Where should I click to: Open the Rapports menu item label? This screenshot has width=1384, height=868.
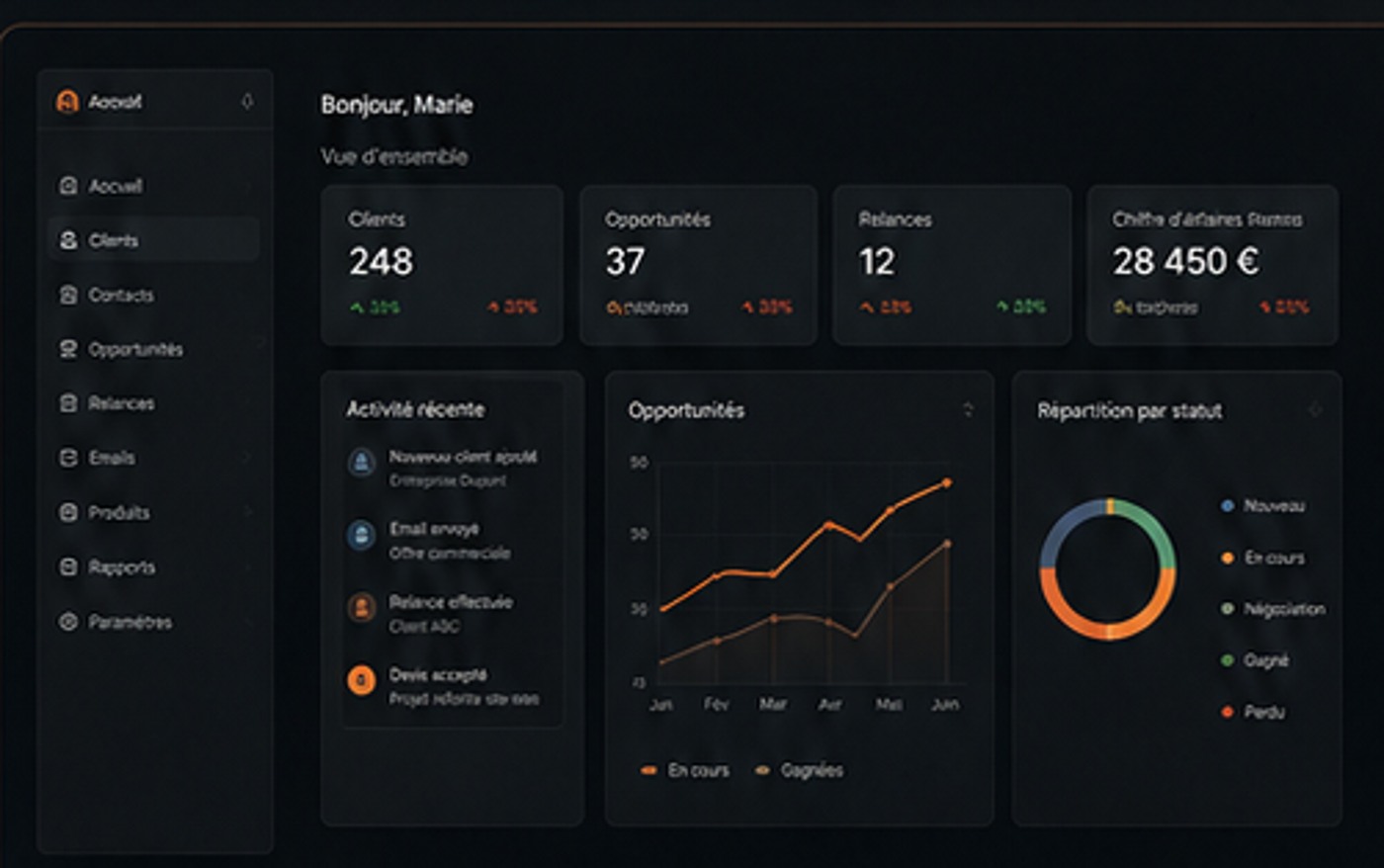coord(123,567)
